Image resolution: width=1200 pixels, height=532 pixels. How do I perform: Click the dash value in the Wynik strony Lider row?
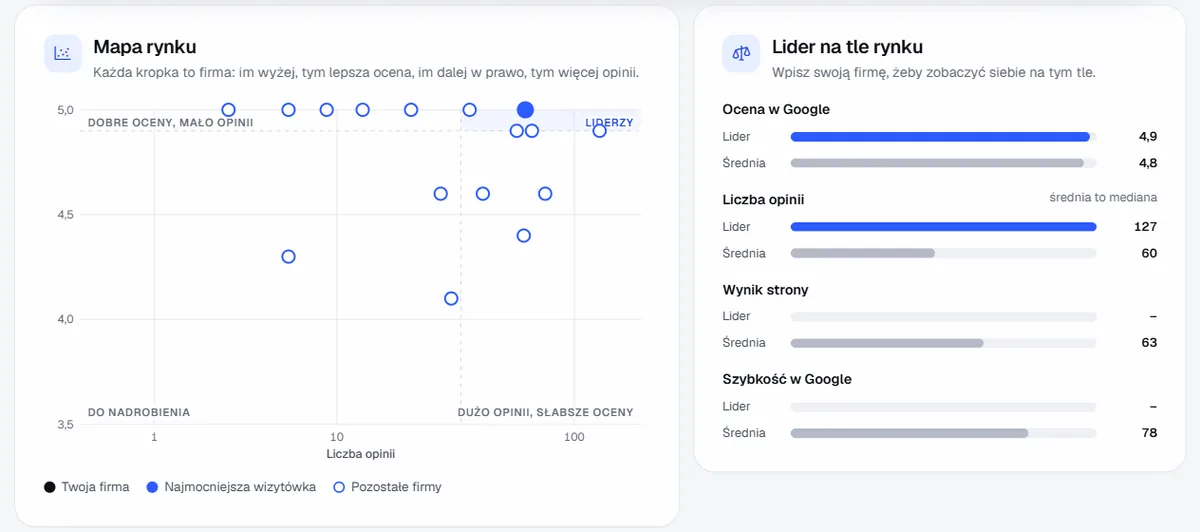tap(1153, 316)
